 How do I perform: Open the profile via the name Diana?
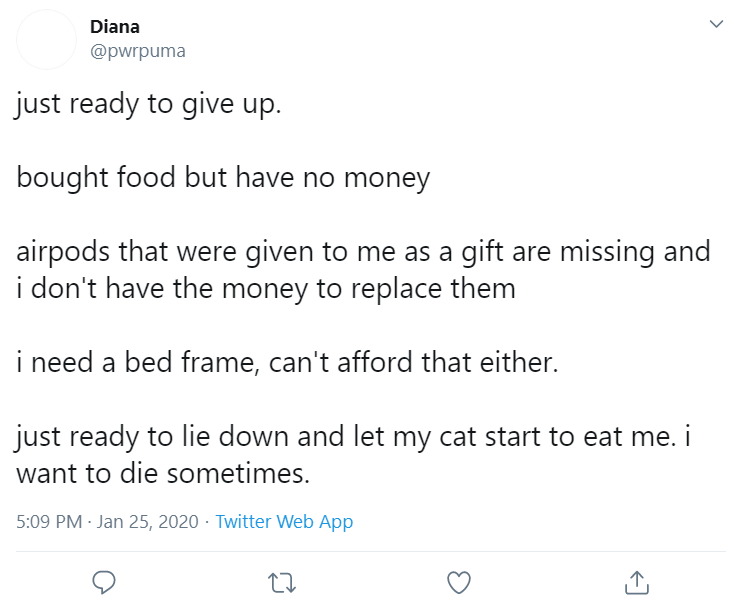[115, 27]
